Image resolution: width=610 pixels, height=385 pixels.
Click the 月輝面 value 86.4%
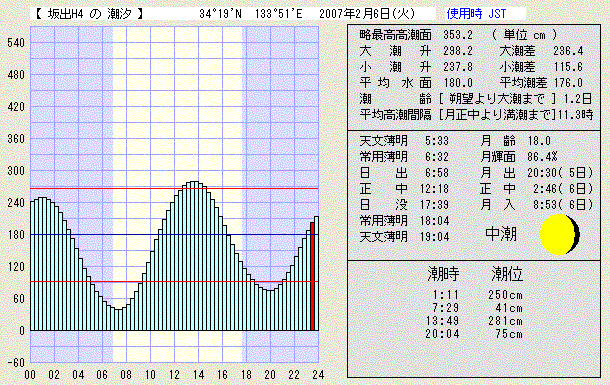click(x=542, y=157)
